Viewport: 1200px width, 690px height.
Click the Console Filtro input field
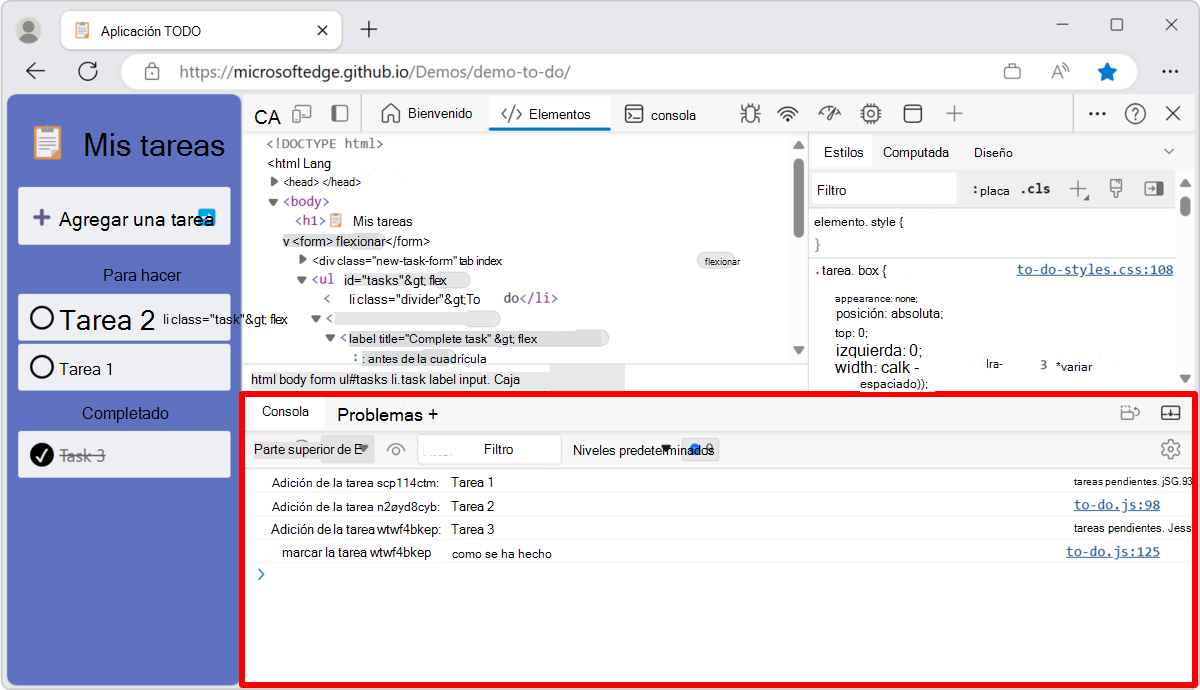[489, 450]
